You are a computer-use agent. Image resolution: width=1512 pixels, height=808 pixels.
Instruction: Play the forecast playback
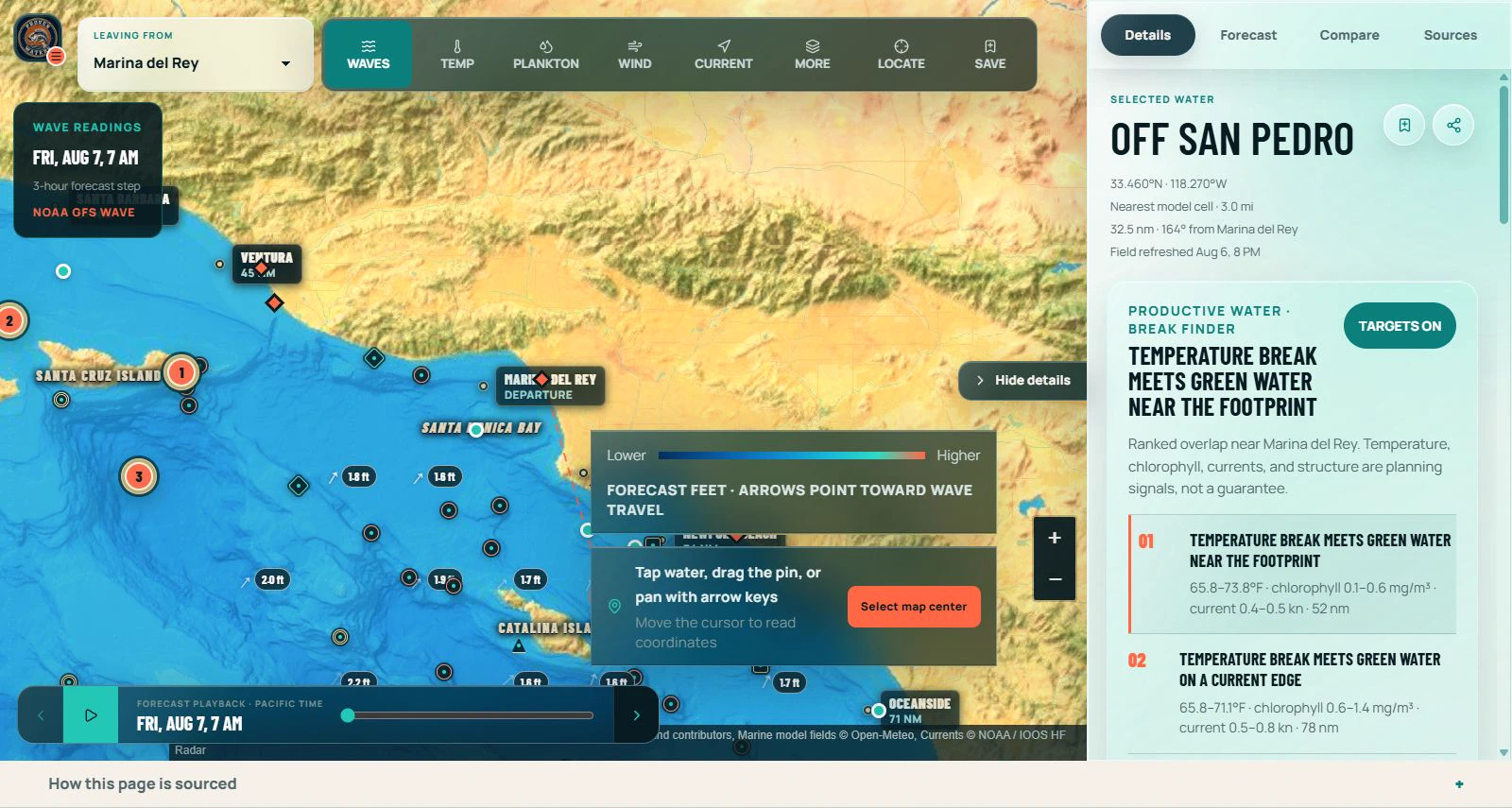(x=91, y=715)
